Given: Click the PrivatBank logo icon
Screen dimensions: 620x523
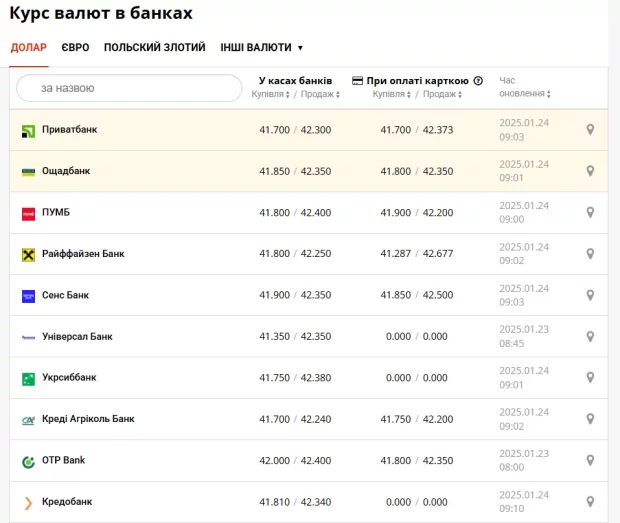Looking at the screenshot, I should point(28,130).
